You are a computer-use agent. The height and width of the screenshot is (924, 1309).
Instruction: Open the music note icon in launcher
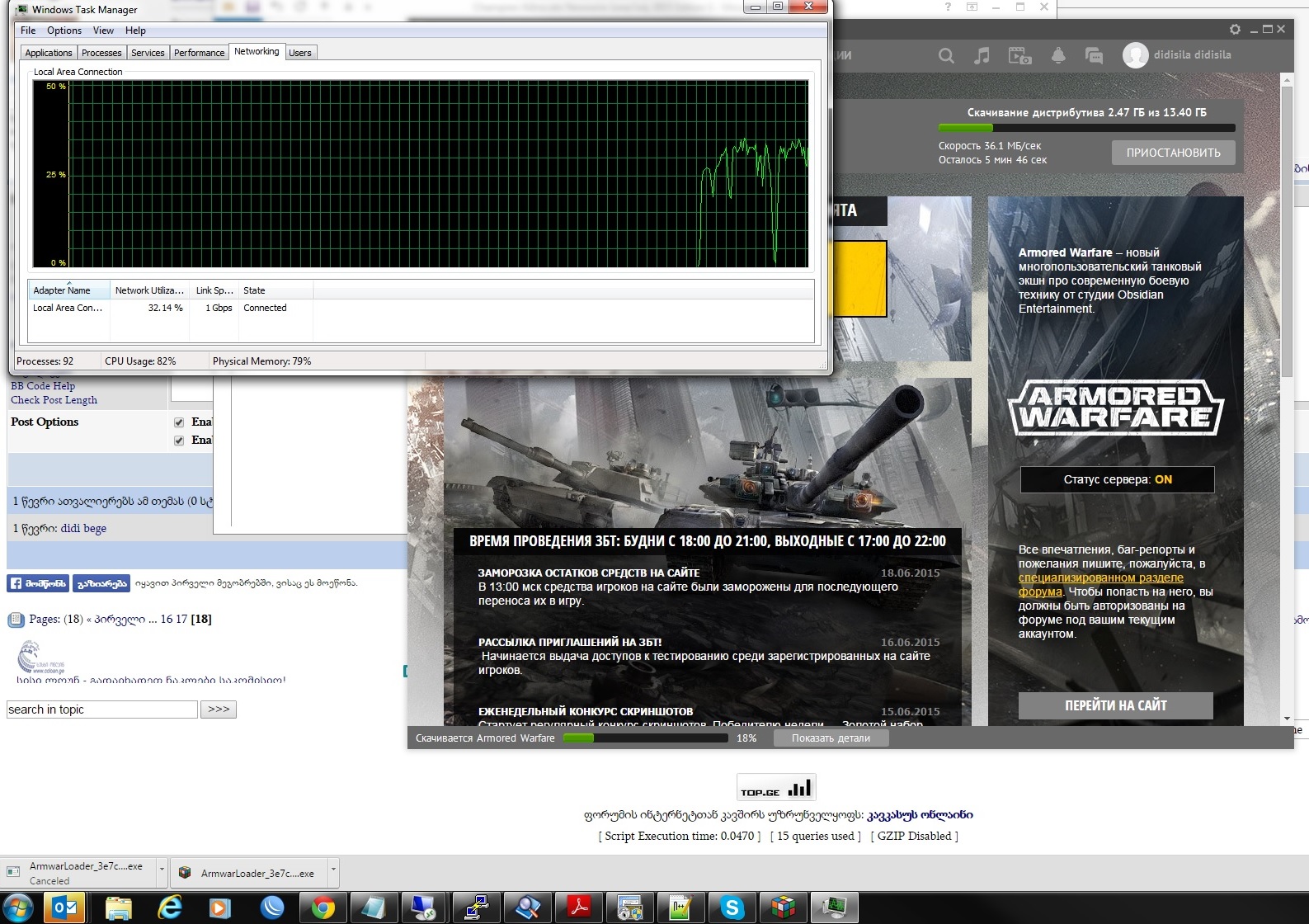(982, 55)
